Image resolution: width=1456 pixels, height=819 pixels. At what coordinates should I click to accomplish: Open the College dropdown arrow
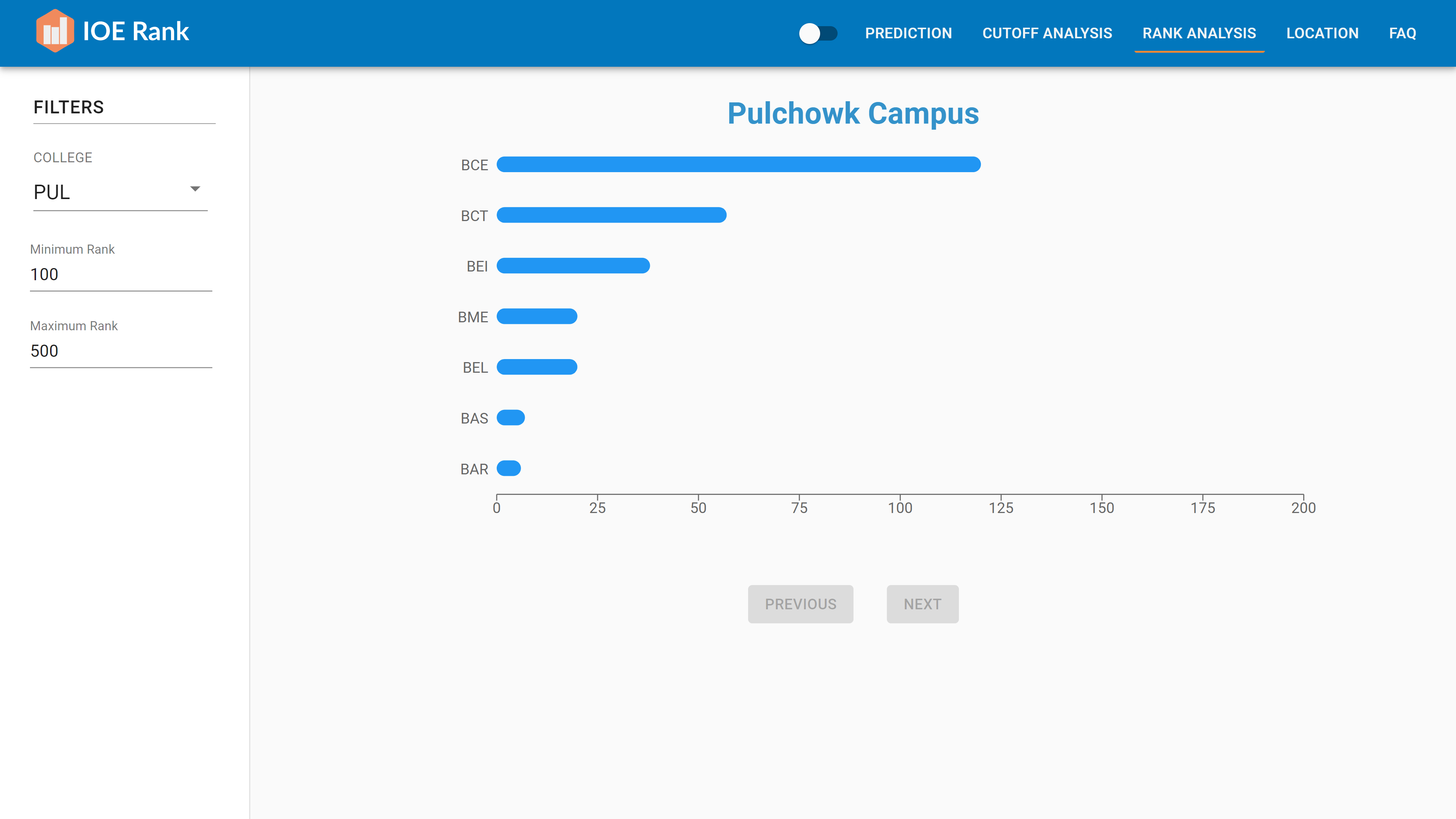point(195,189)
